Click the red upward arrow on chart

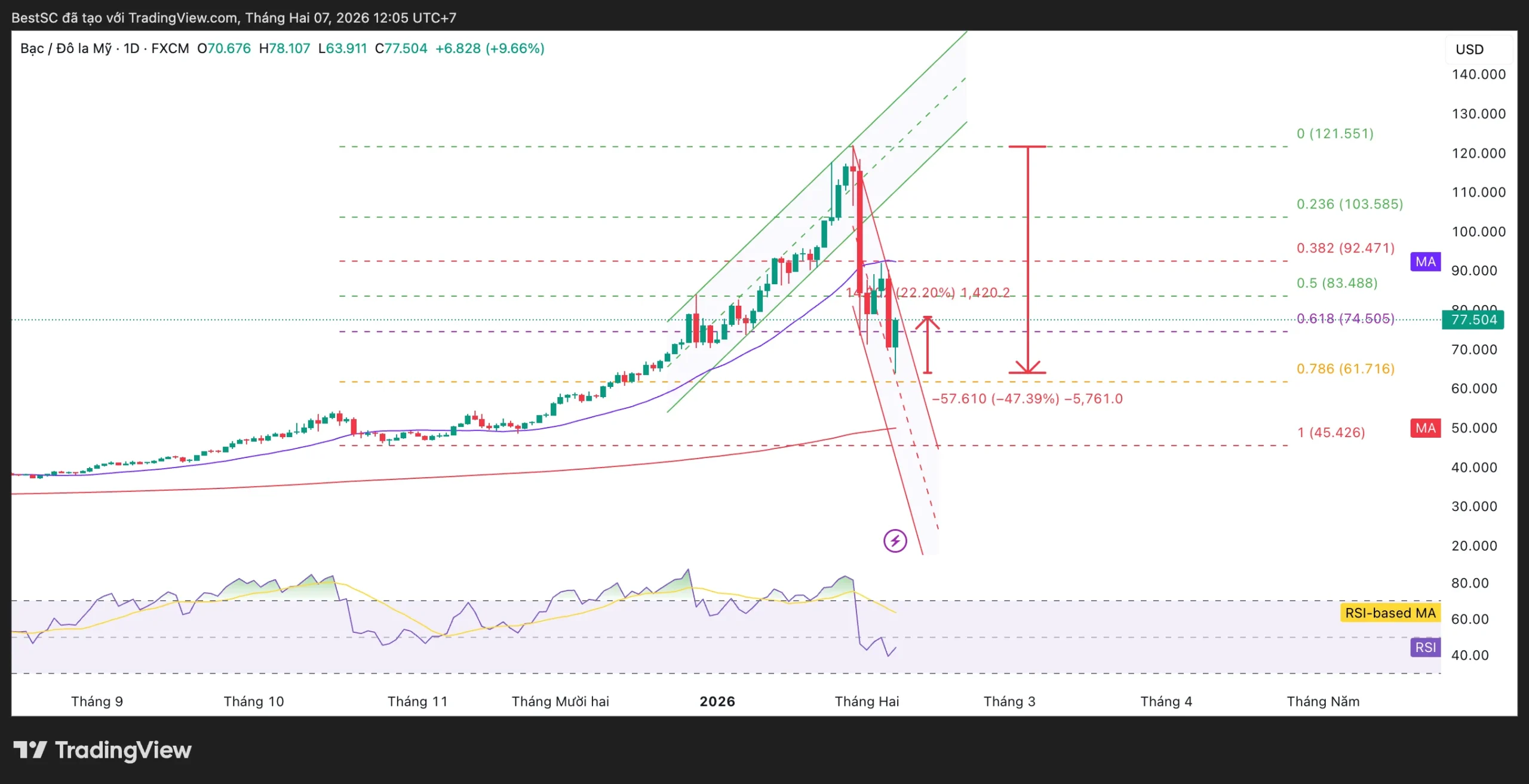928,345
